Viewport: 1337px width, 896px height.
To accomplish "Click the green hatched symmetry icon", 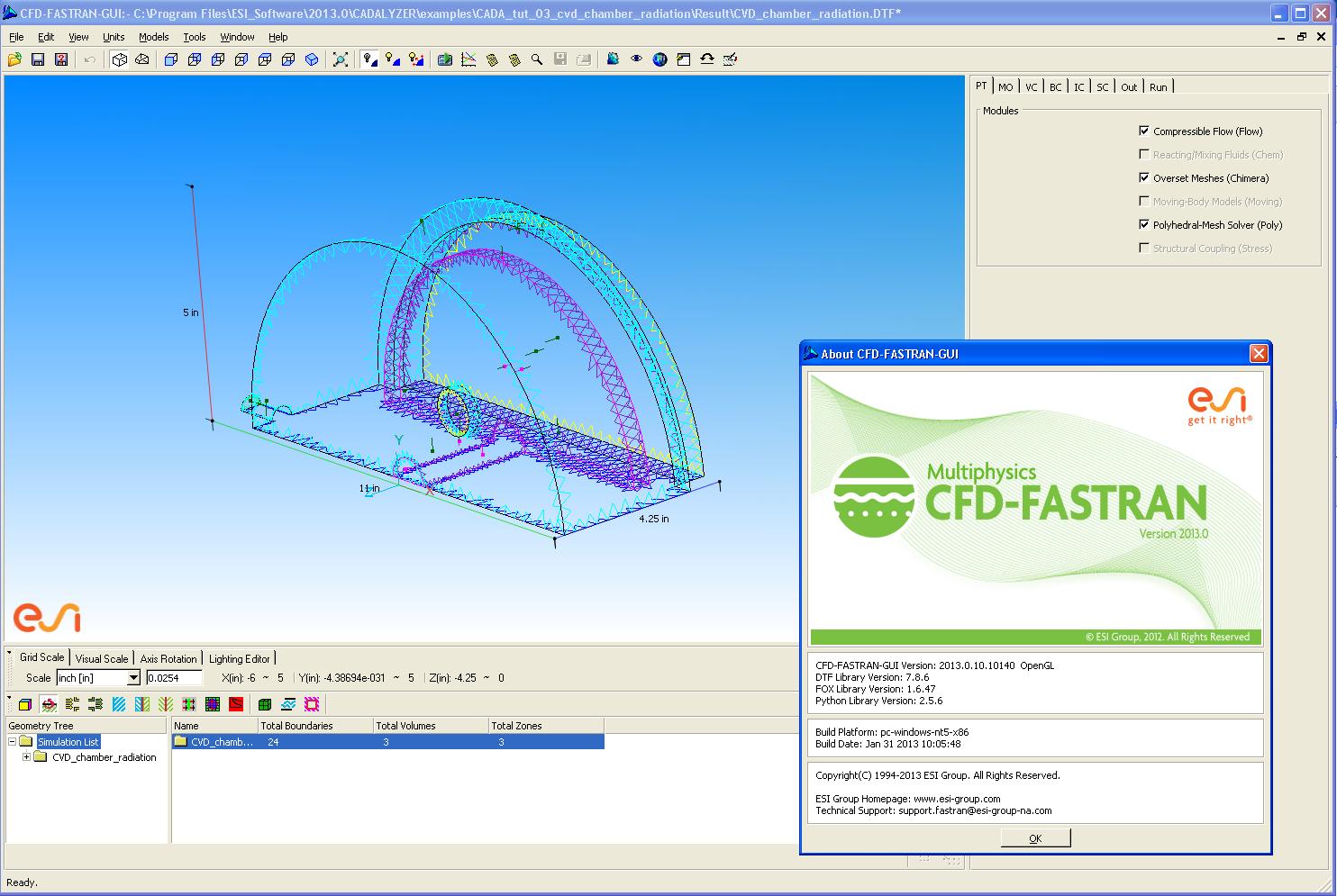I will [167, 704].
